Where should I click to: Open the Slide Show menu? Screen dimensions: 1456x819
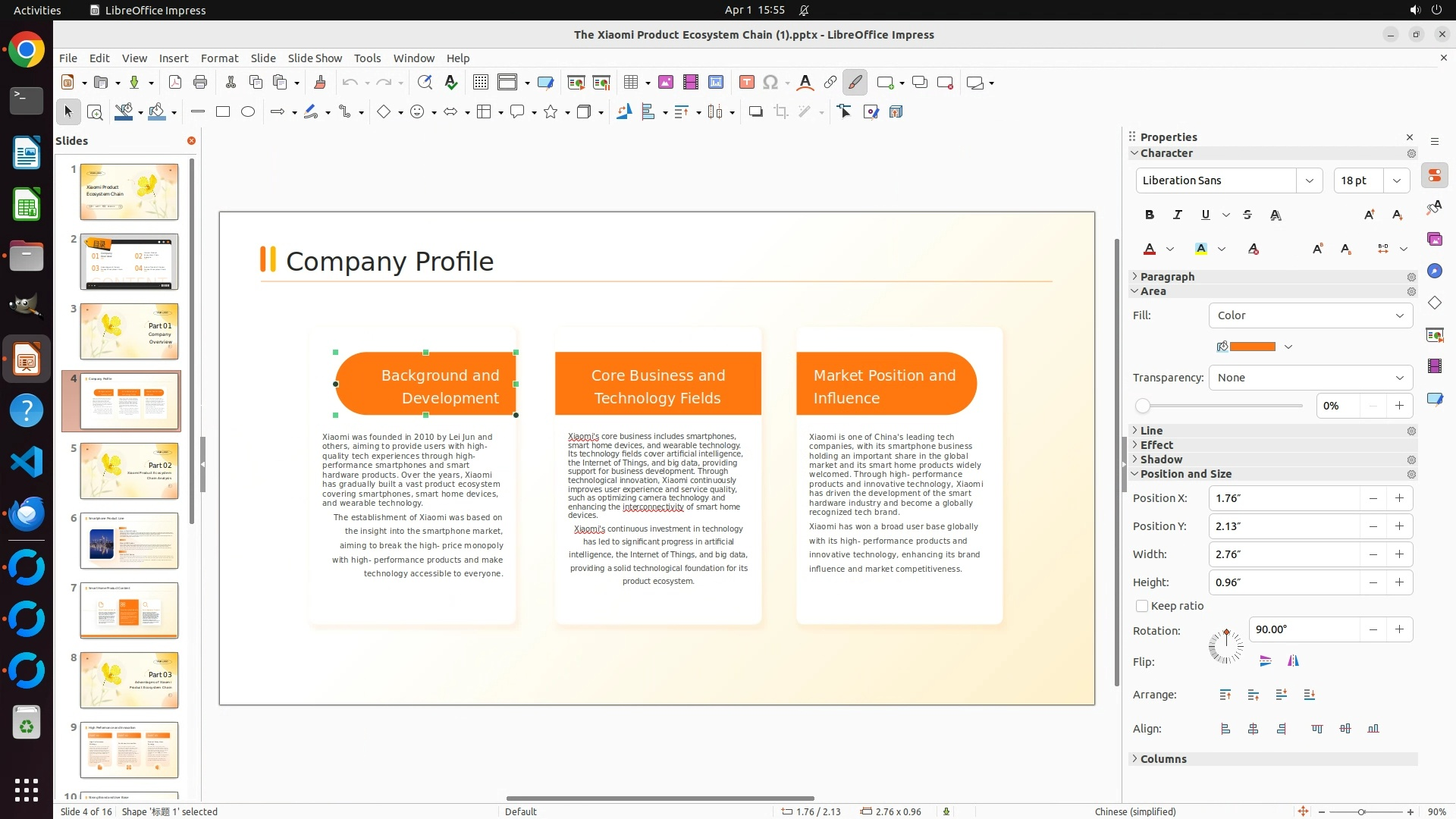(315, 58)
